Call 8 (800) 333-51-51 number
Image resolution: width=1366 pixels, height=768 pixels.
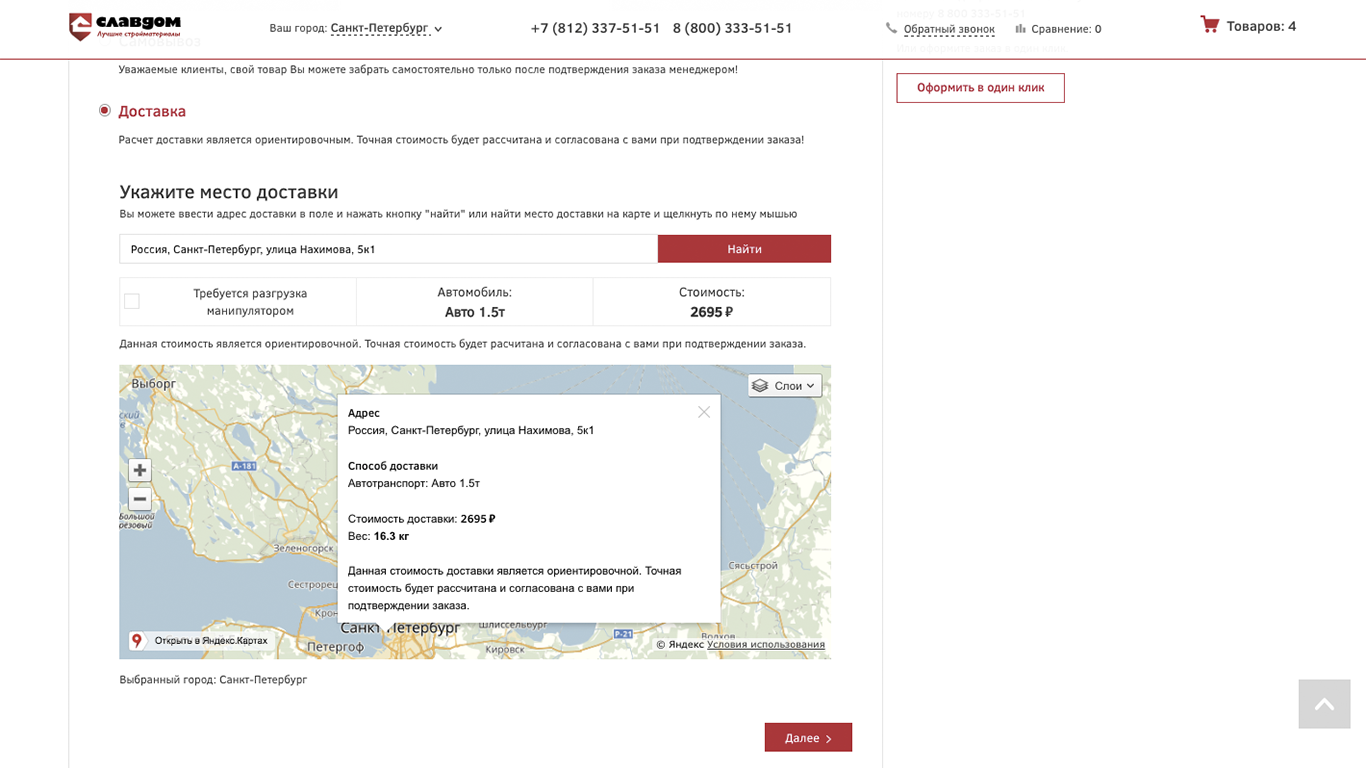(x=733, y=28)
